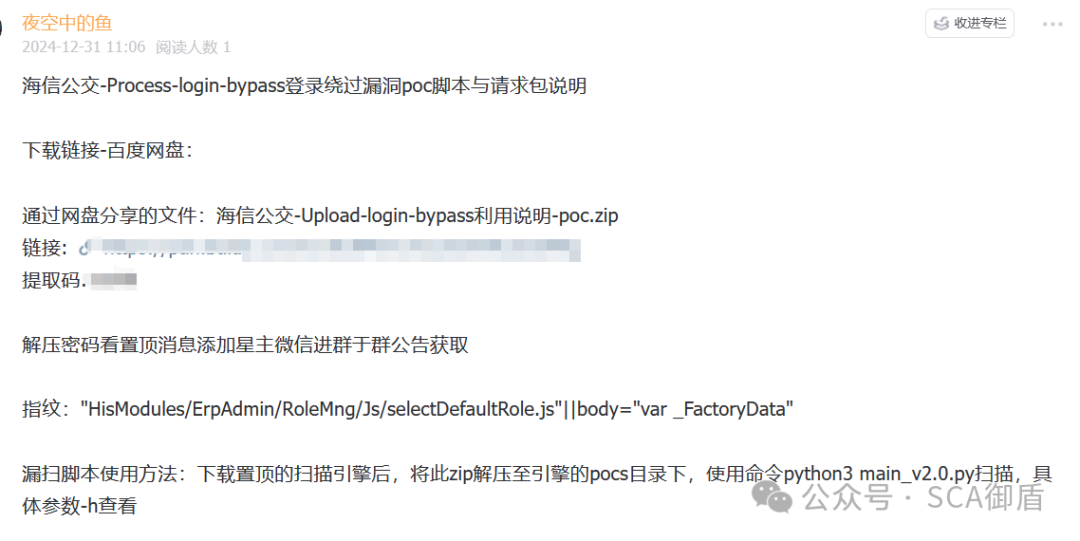Screen dimensions: 1080x541
Task: Click the post title mentioning Process-login-bypass
Action: pos(304,86)
